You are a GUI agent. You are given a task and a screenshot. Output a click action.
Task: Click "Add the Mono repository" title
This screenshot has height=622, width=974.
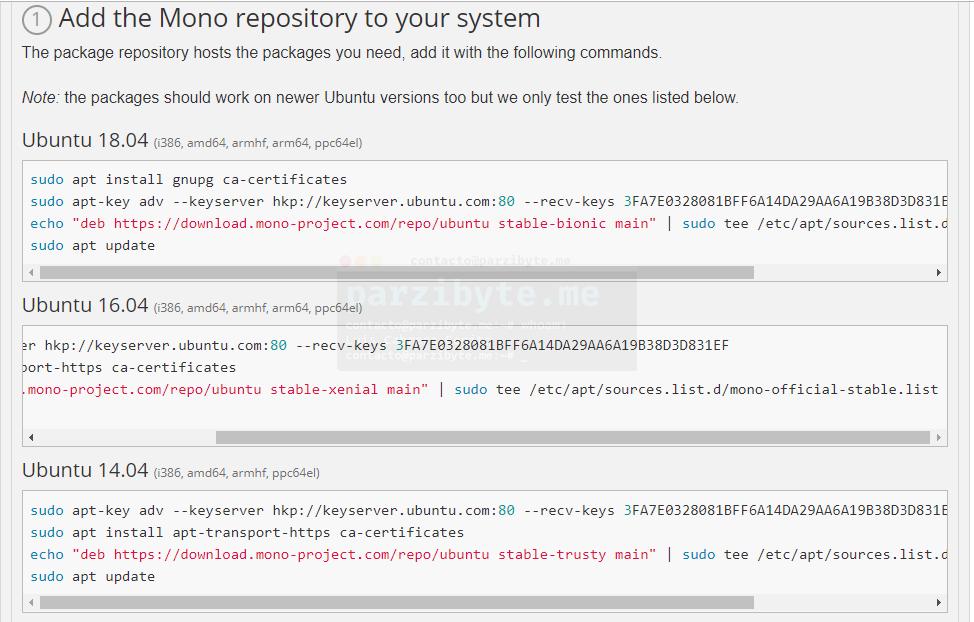[299, 18]
